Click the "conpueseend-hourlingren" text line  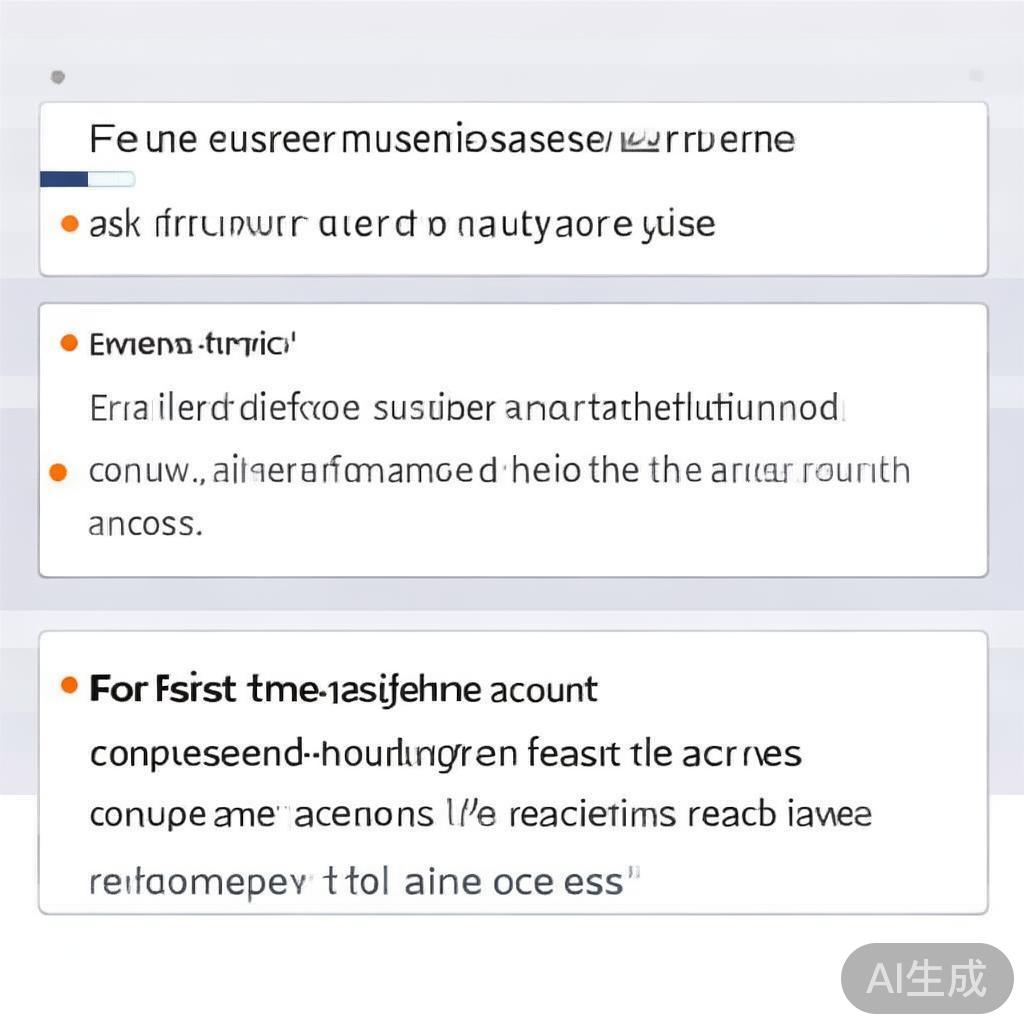pos(445,753)
